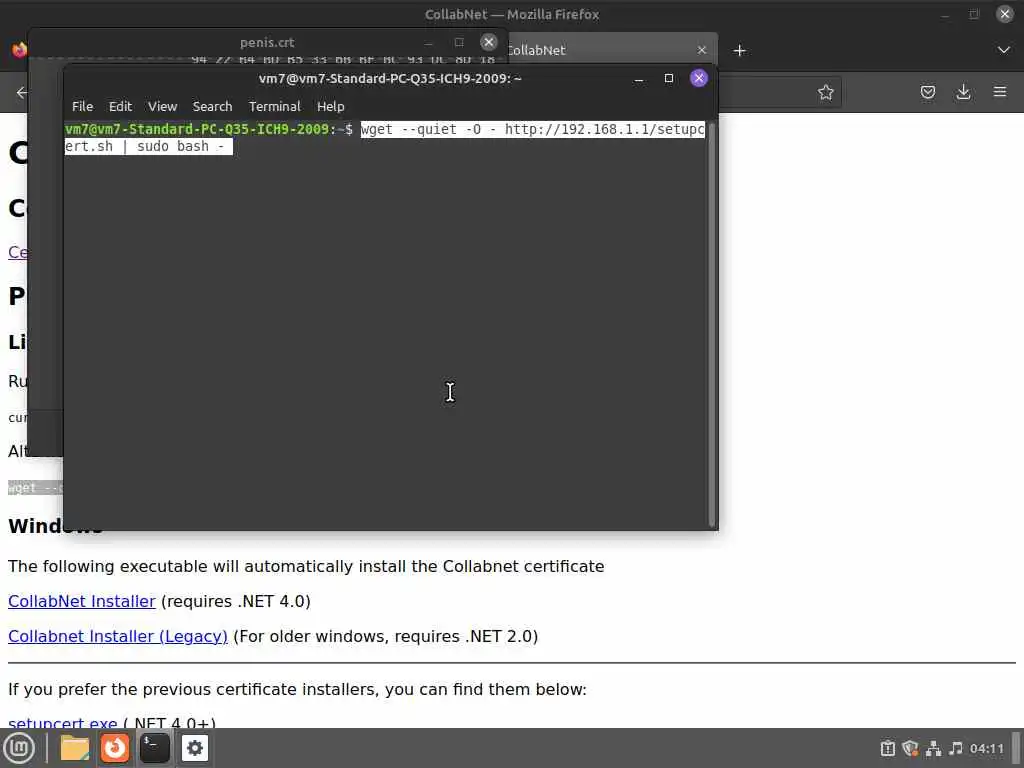Open Collabnet Installer (Legacy) link
Screen dimensions: 1024x768
118,637
